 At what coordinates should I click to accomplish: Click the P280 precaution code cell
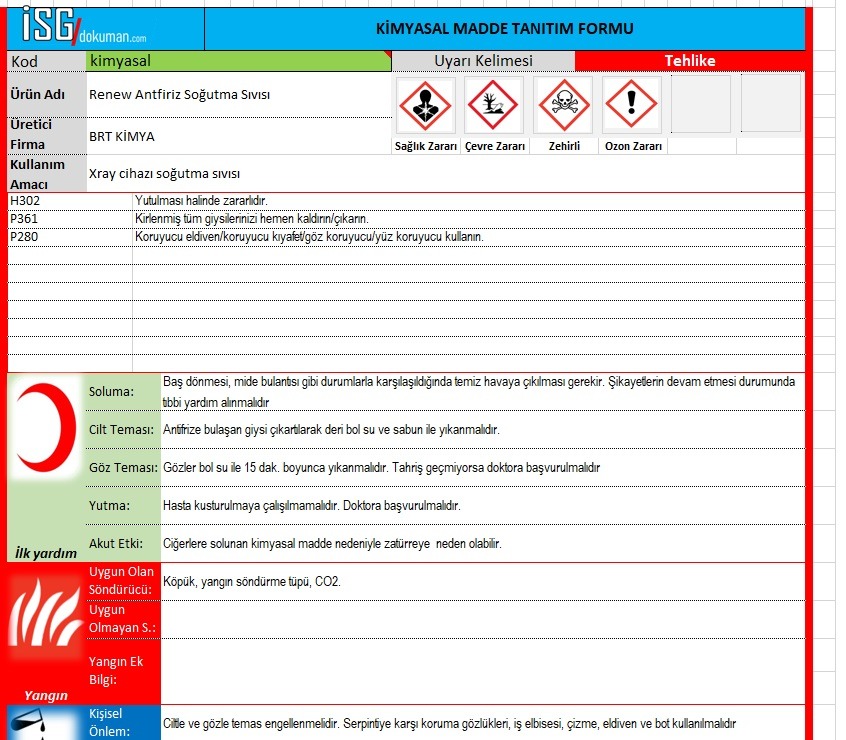click(70, 237)
